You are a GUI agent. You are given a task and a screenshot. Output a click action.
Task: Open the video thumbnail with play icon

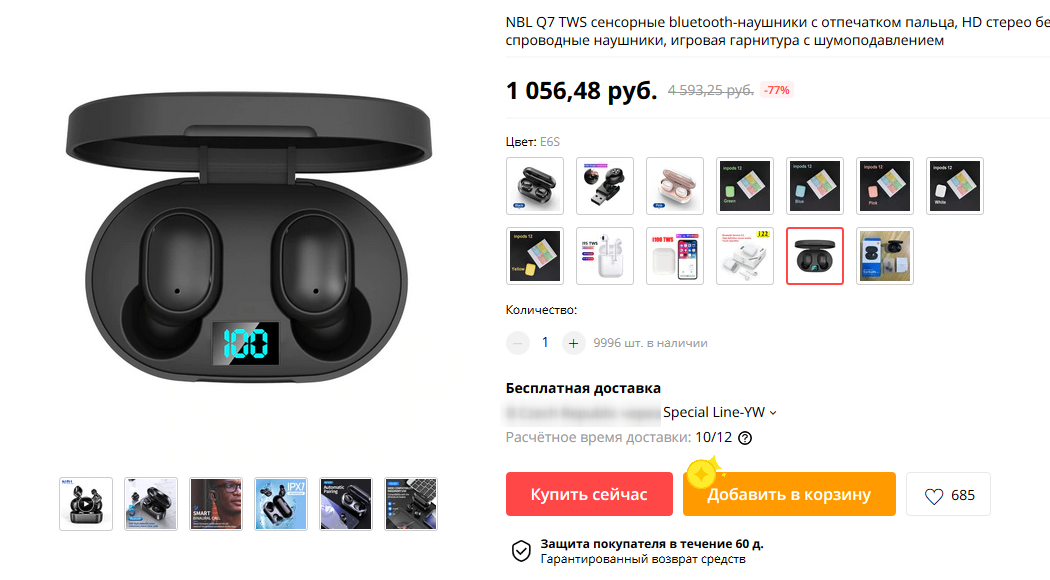(86, 504)
